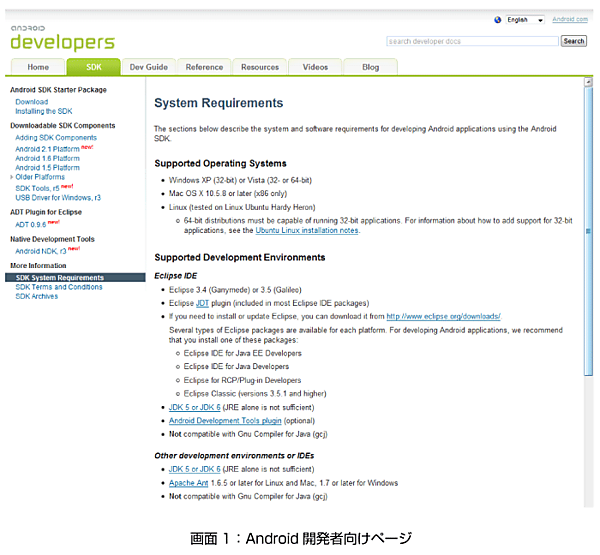The height and width of the screenshot is (555, 600).
Task: Click 'Eclipse Classic (versions 3.5.1 and higher)' text
Action: pyautogui.click(x=255, y=394)
